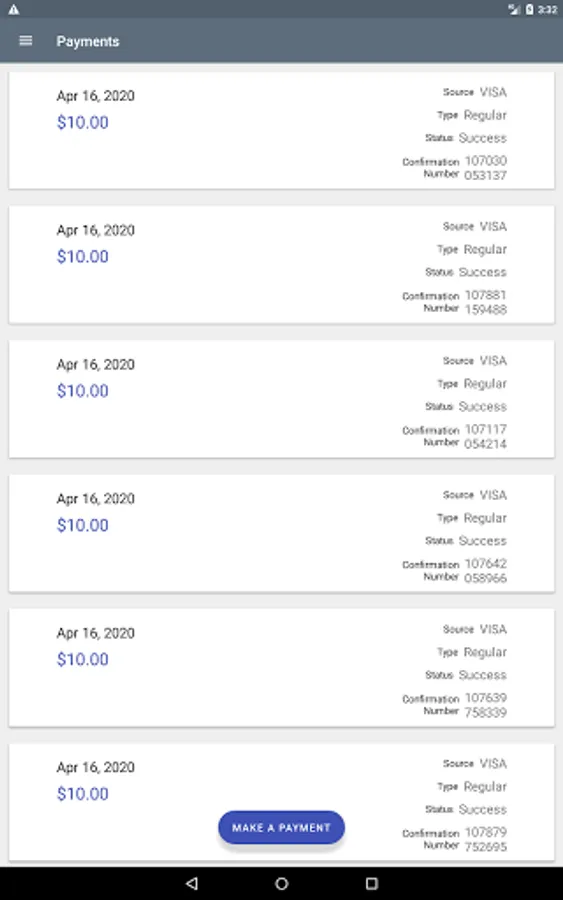
Task: Tap the battery icon in status bar
Action: pos(530,9)
